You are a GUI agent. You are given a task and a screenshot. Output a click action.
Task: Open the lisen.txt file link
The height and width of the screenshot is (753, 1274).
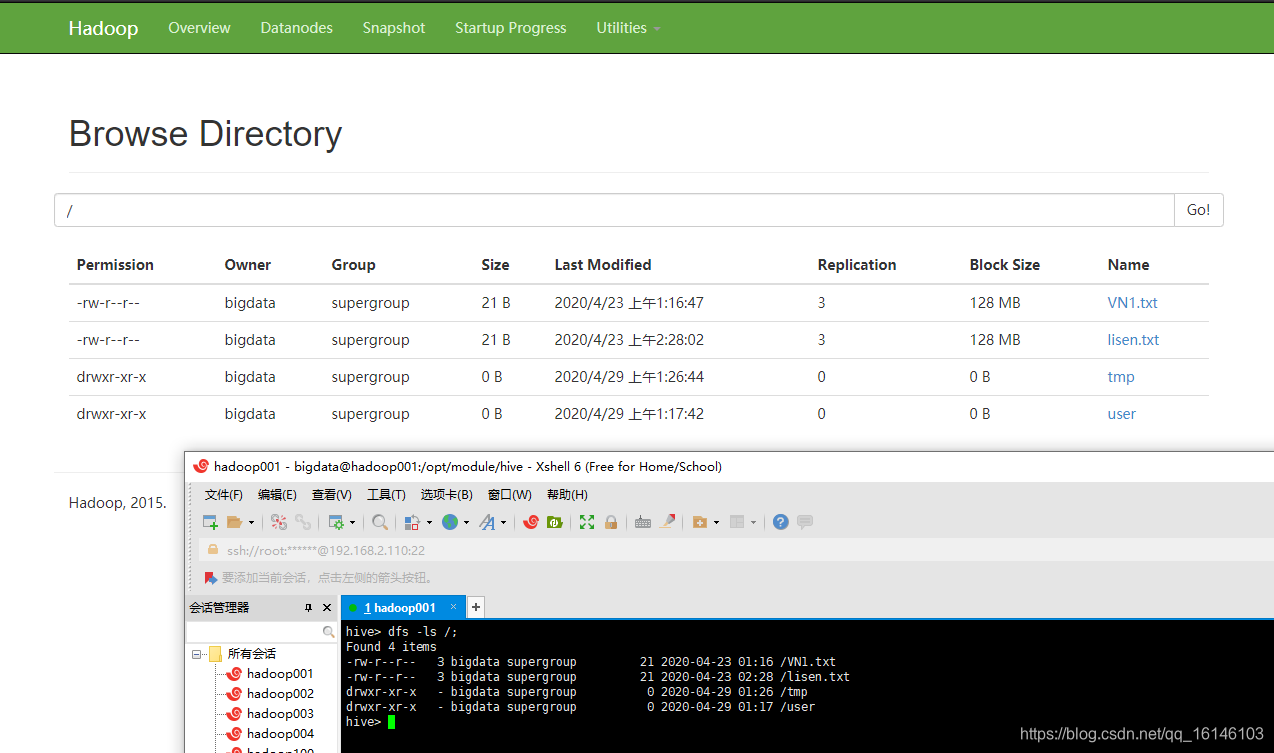tap(1133, 340)
